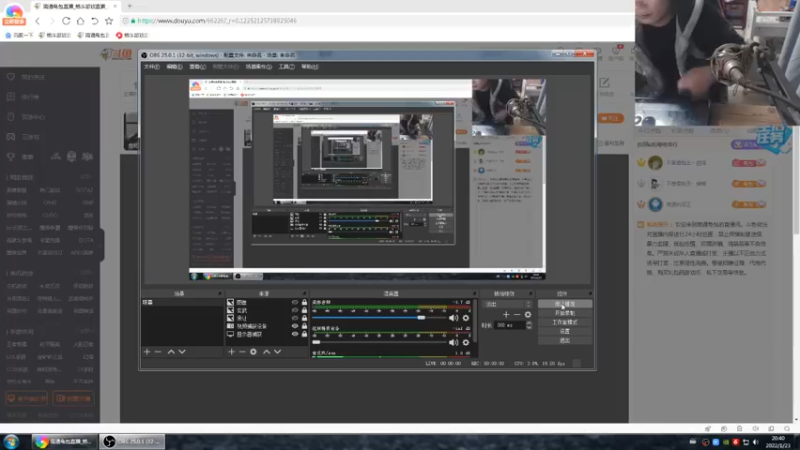
Task: Add a new scene in OBS
Action: click(x=147, y=352)
